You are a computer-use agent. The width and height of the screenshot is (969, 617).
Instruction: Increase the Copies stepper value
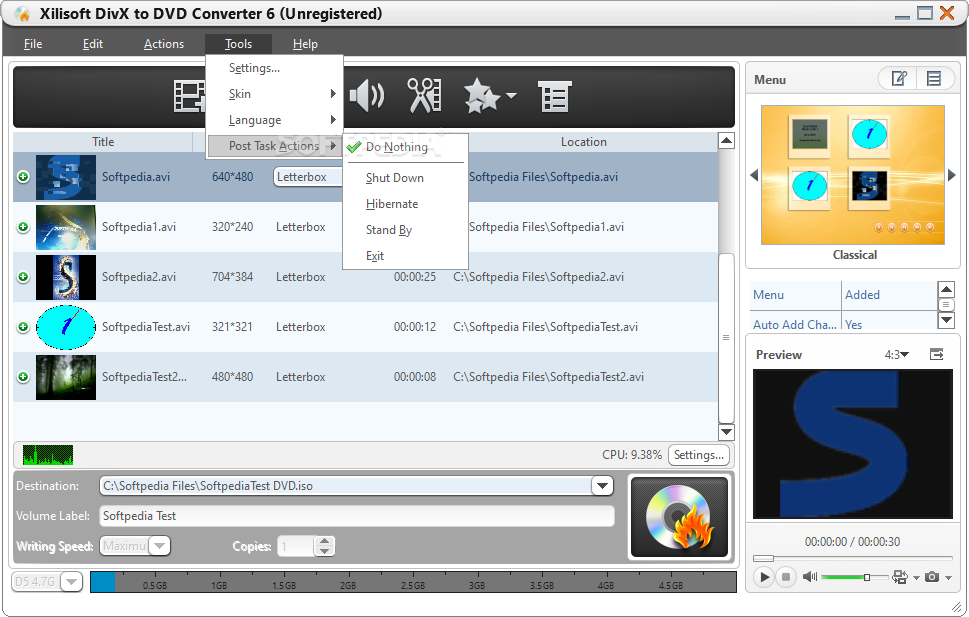click(x=324, y=542)
